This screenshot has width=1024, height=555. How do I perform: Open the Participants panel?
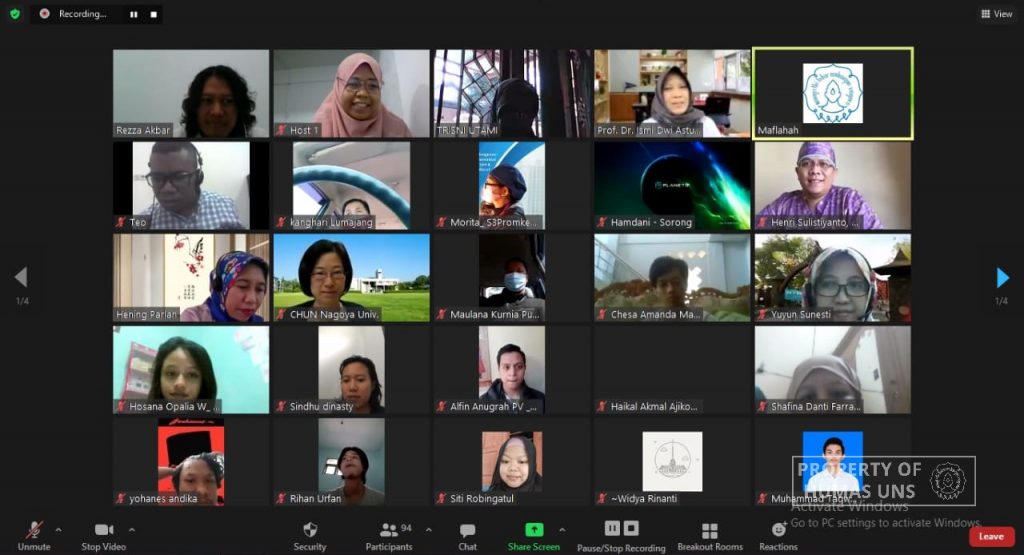(389, 535)
